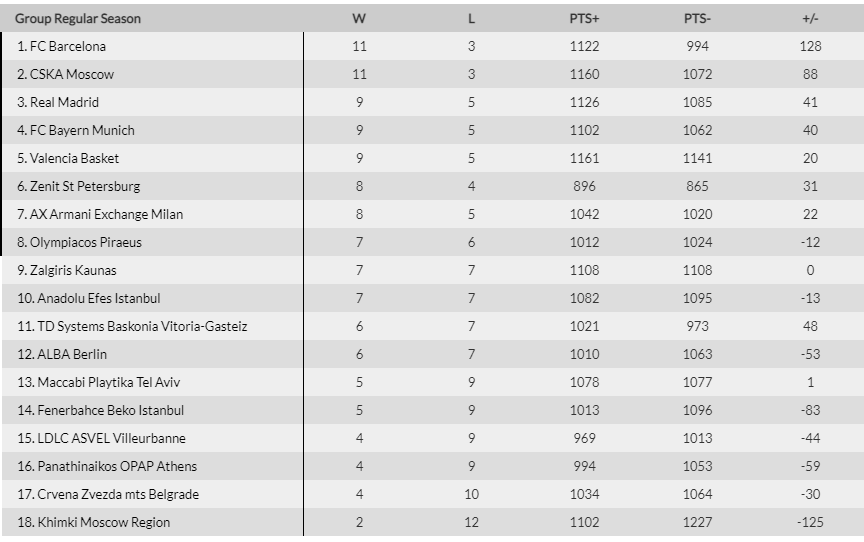Click FC Bayern Munich in standings

point(82,131)
